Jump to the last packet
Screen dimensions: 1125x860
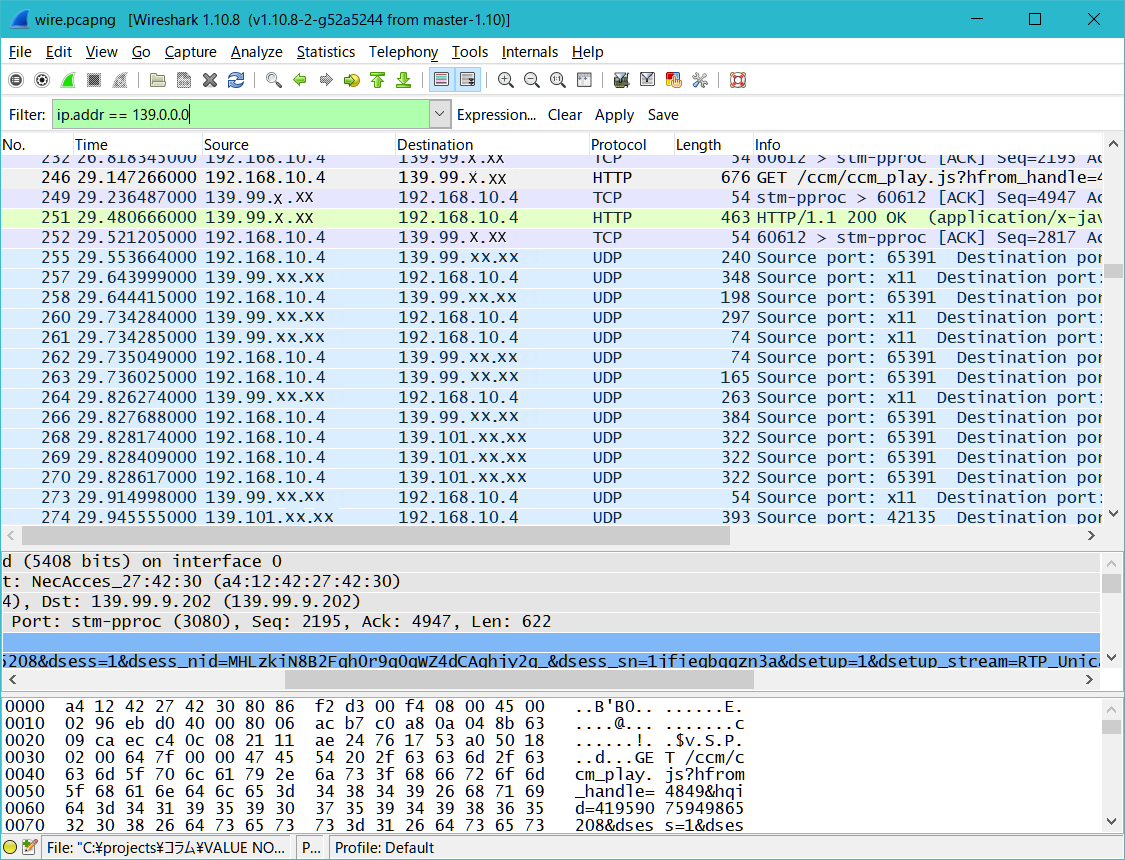coord(403,80)
